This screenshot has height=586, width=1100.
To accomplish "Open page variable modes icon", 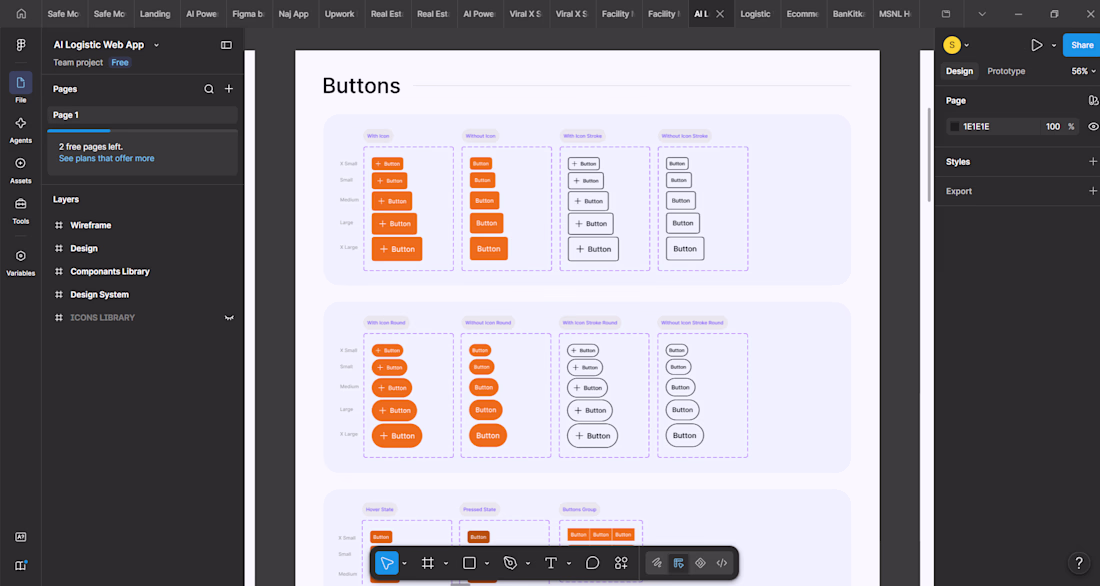I will click(x=1093, y=100).
